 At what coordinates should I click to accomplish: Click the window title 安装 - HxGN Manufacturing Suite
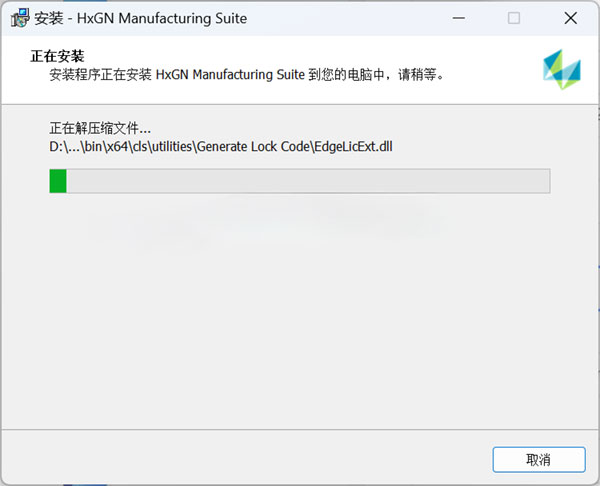140,18
